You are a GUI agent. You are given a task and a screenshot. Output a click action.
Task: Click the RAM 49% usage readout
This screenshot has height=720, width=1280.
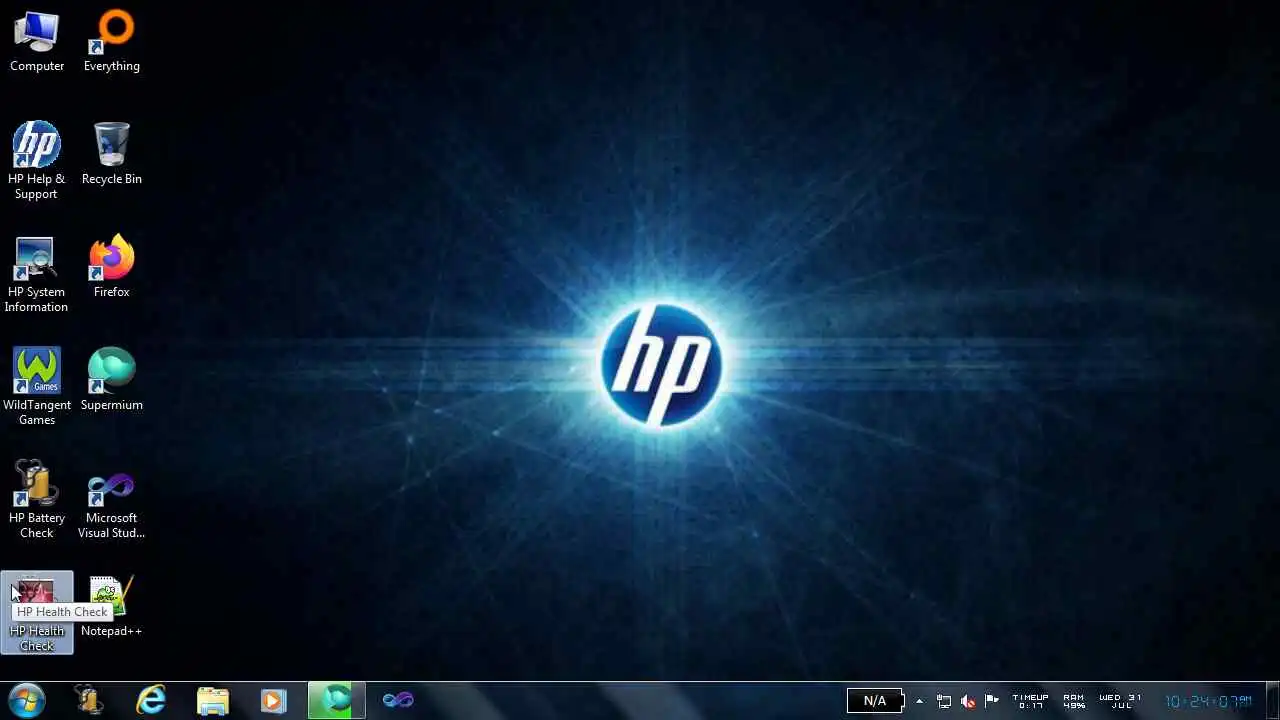click(x=1074, y=701)
